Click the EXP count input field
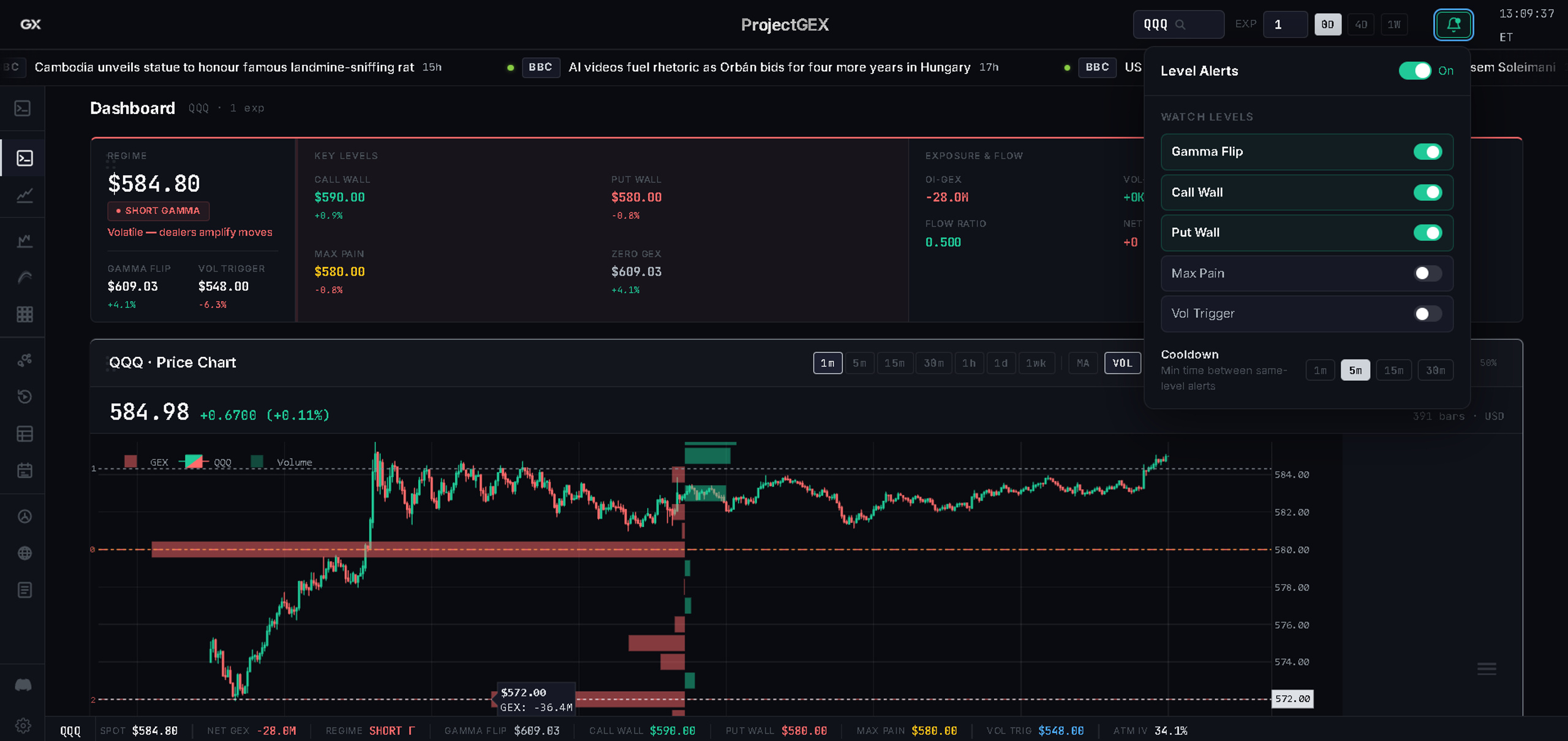 click(1285, 24)
